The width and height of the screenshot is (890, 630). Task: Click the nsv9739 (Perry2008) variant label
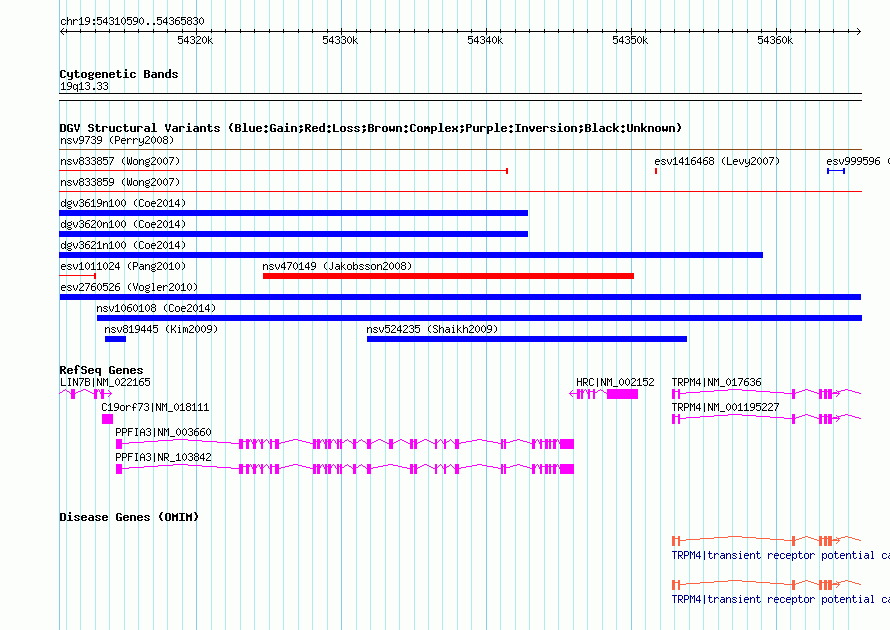117,140
